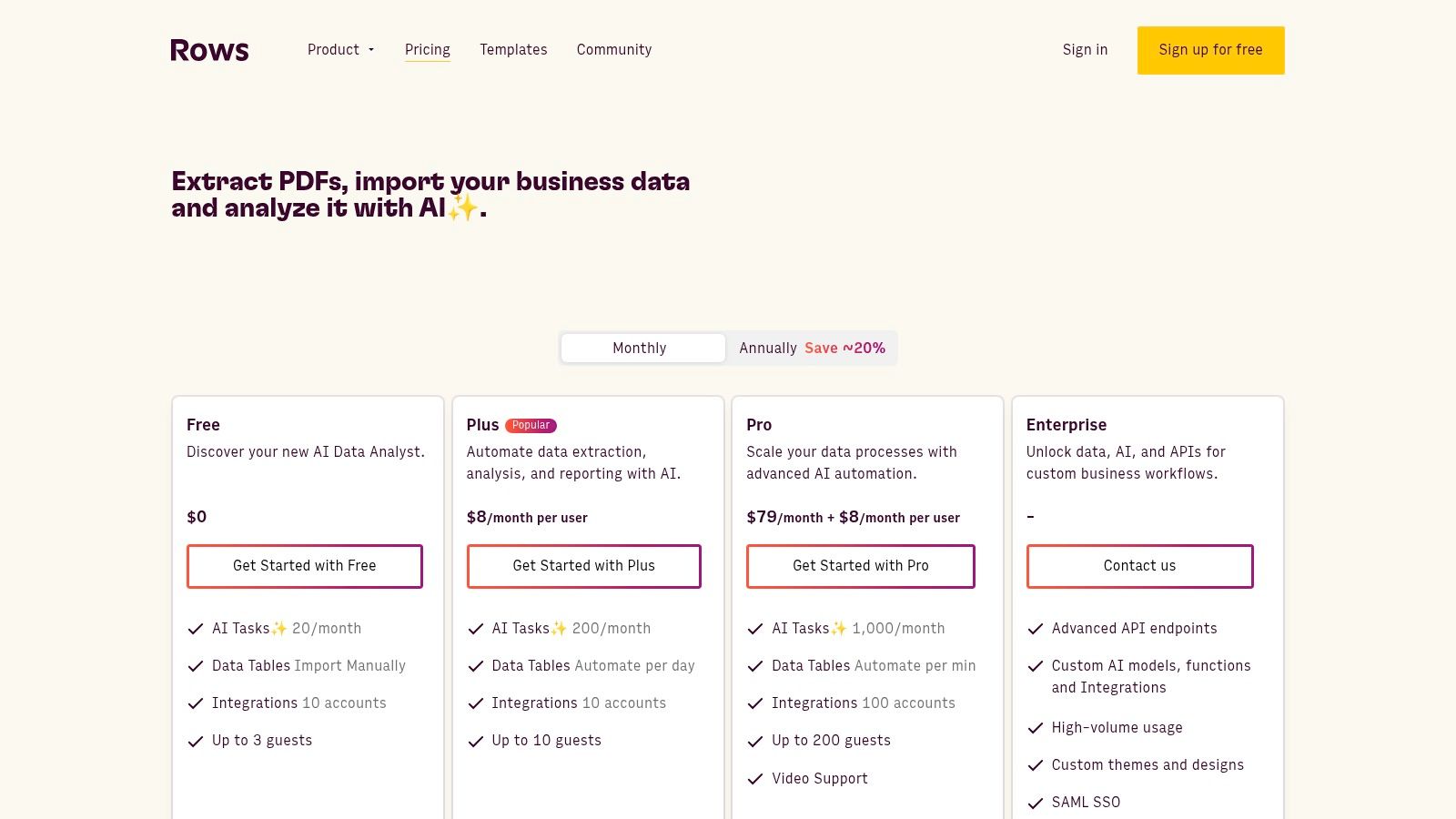This screenshot has height=819, width=1456.
Task: Go to Templates in navigation
Action: (x=513, y=50)
